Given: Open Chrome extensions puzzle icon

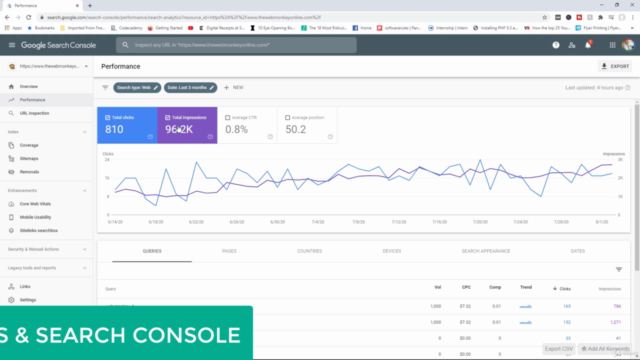Looking at the screenshot, I should click(x=600, y=17).
